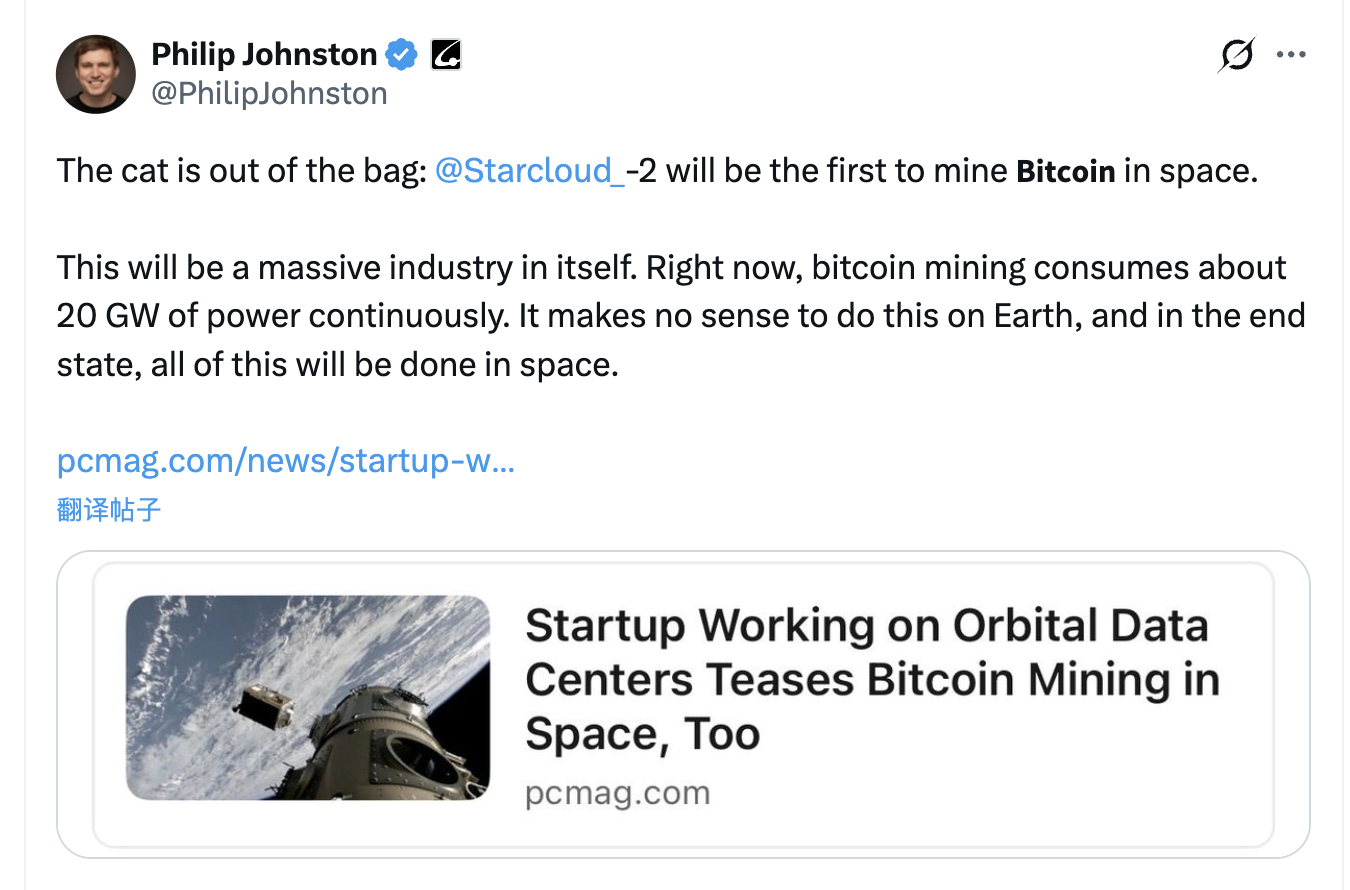Open the pcmag.com/news/startup-w… URL

[x=286, y=461]
